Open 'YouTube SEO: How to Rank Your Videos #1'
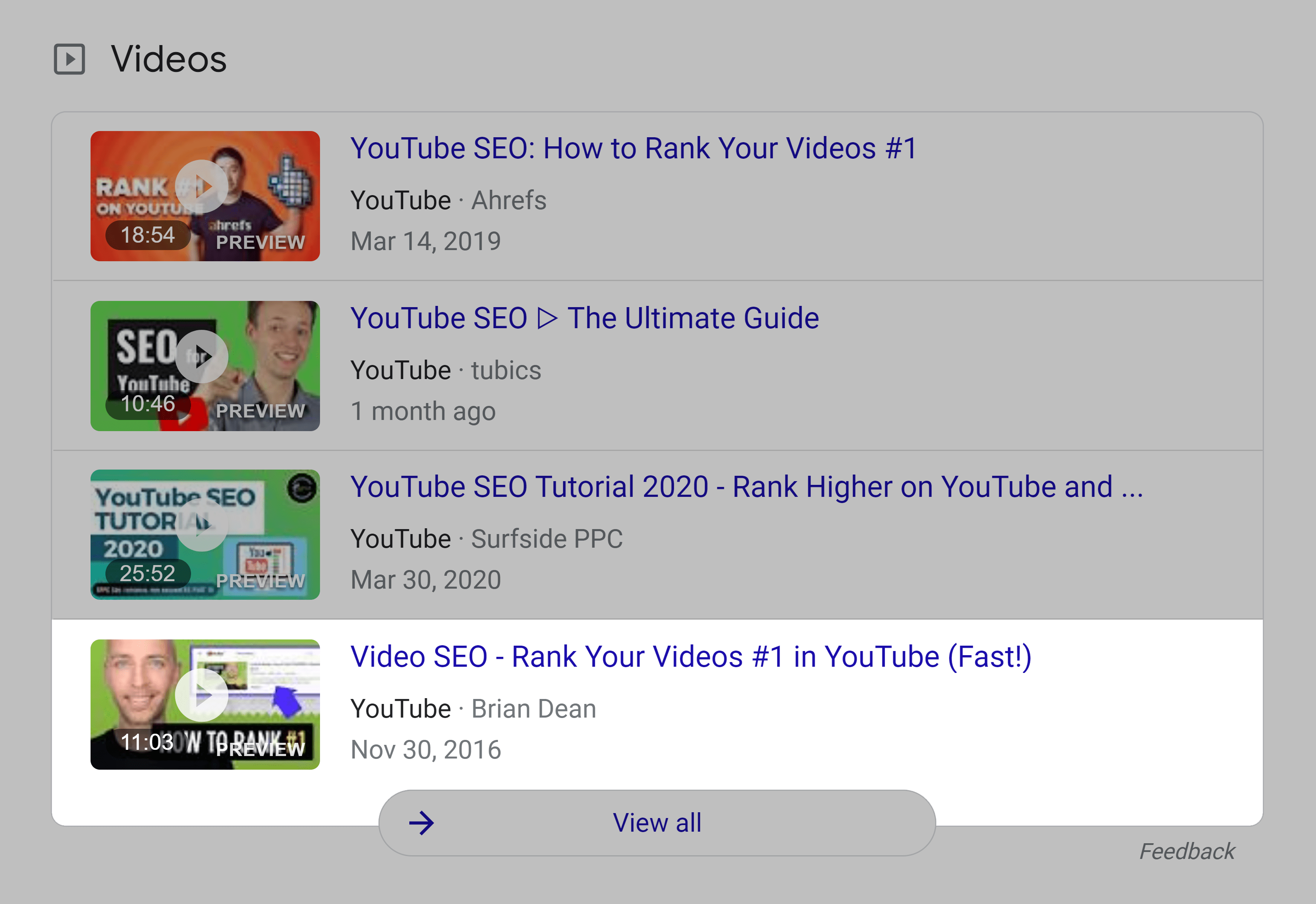1316x904 pixels. tap(633, 148)
